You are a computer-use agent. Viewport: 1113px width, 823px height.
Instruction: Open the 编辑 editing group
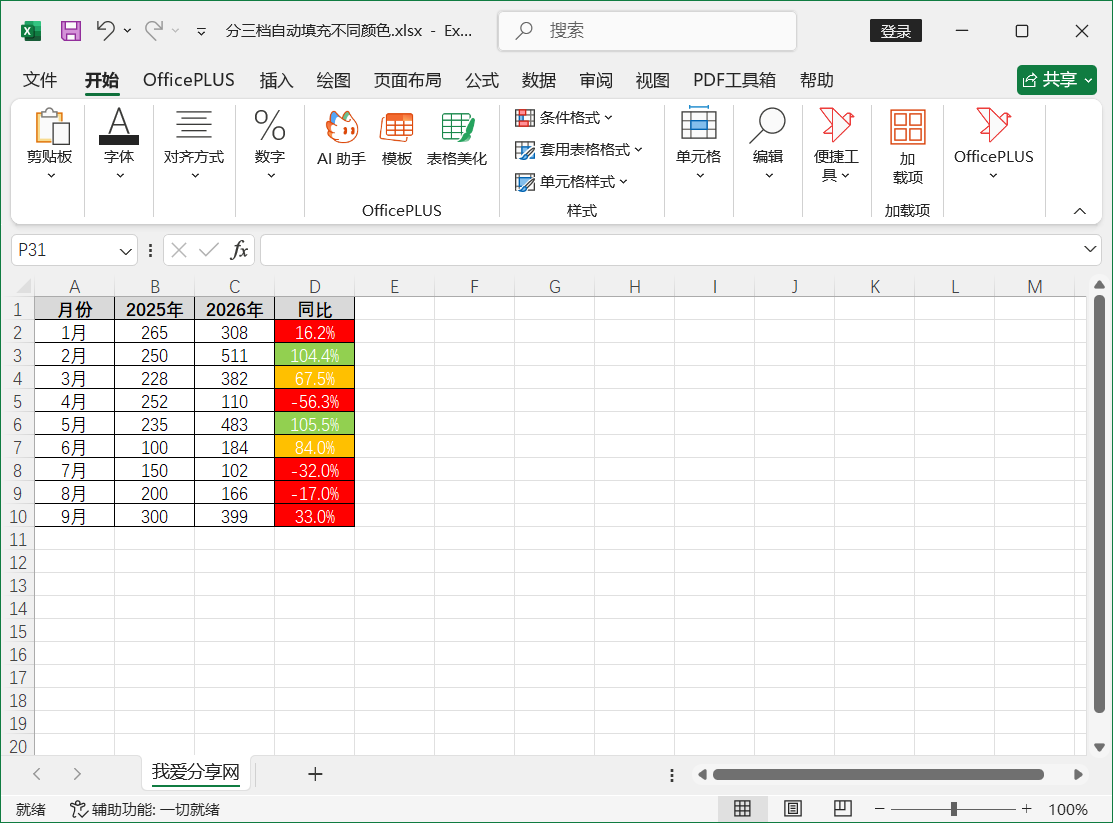(768, 144)
